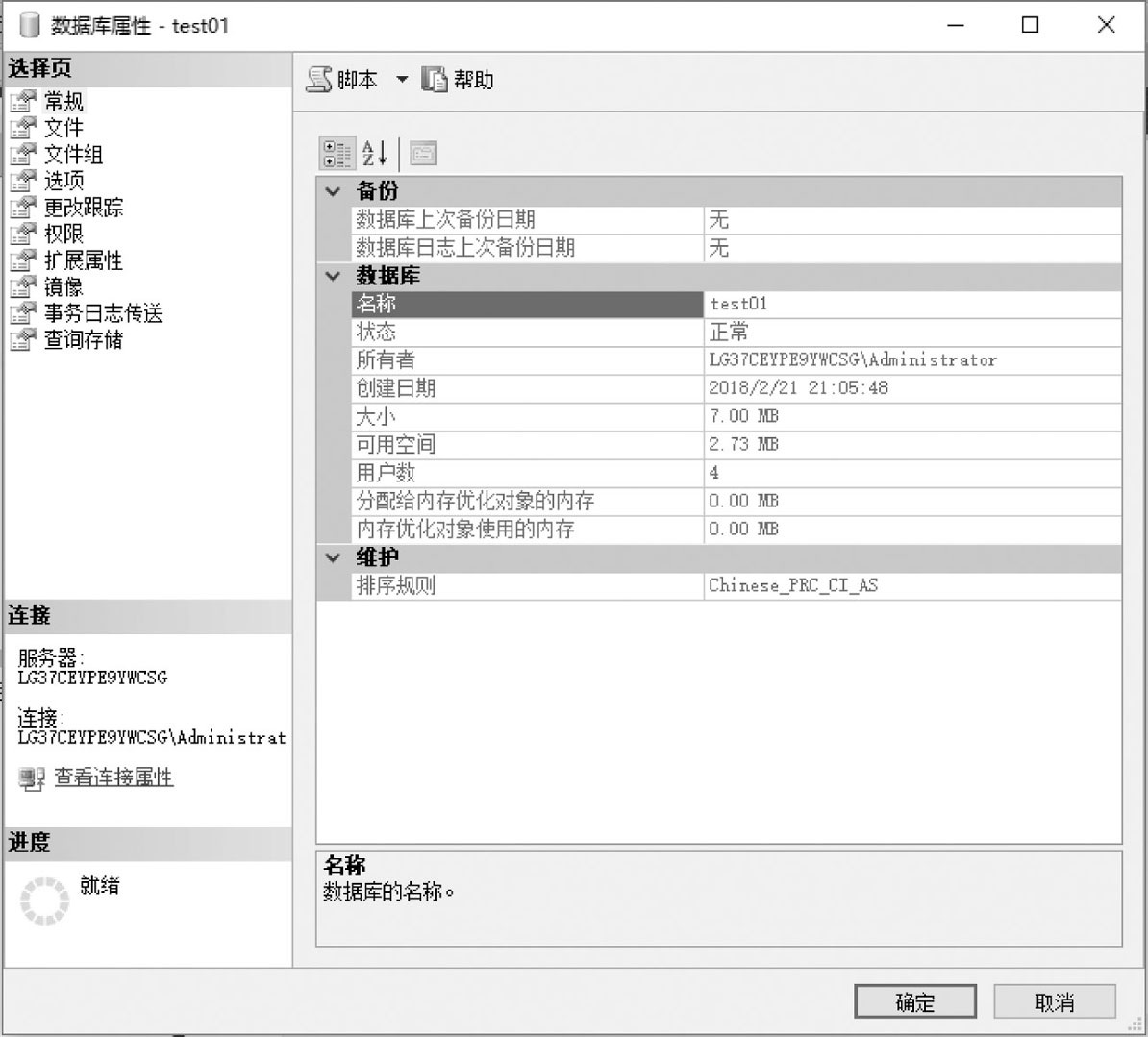Click connection properties network icon
Screen dimensions: 1148x1037
[32, 778]
